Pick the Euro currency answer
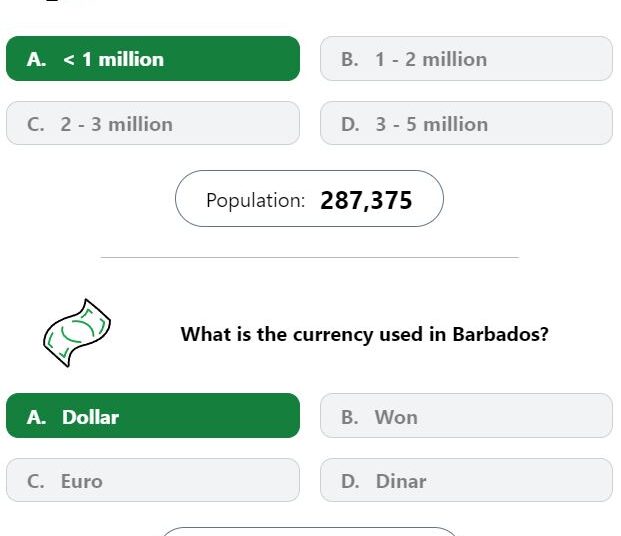 click(153, 480)
